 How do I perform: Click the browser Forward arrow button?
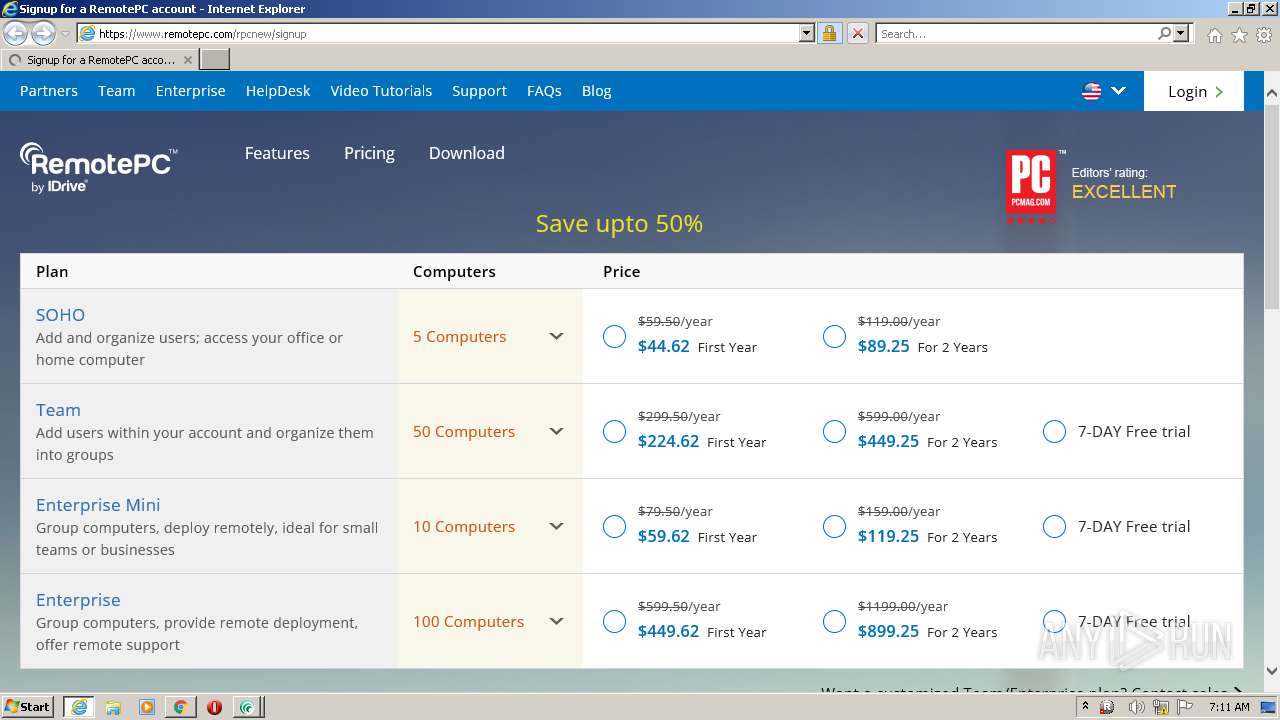point(43,34)
